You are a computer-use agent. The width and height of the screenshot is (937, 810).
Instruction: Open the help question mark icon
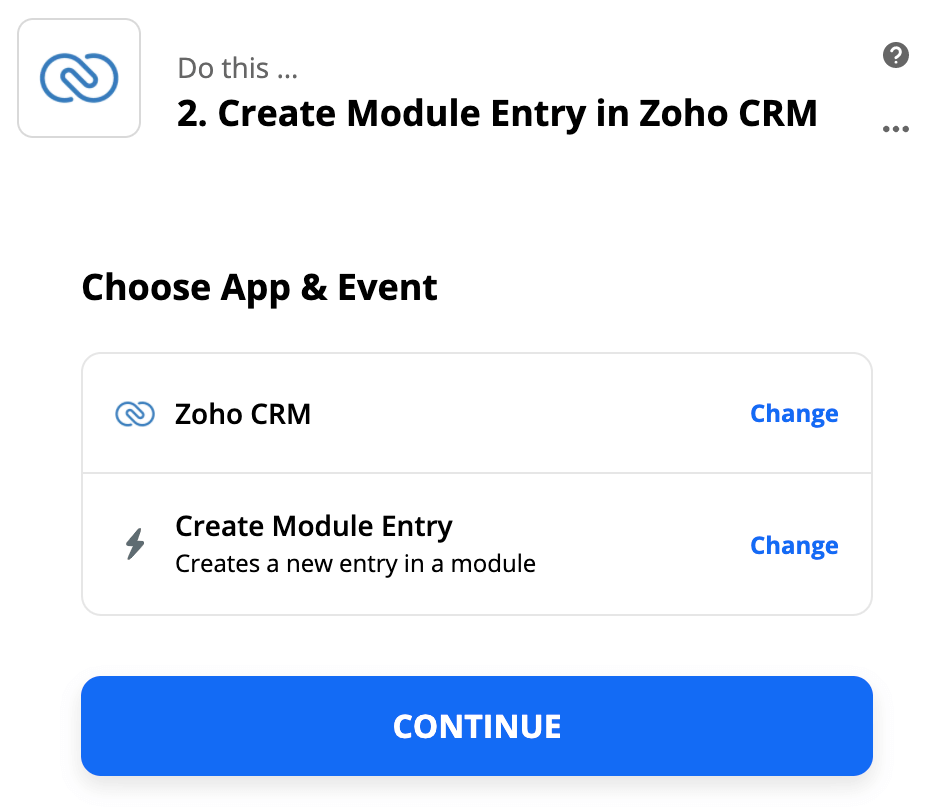tap(895, 55)
